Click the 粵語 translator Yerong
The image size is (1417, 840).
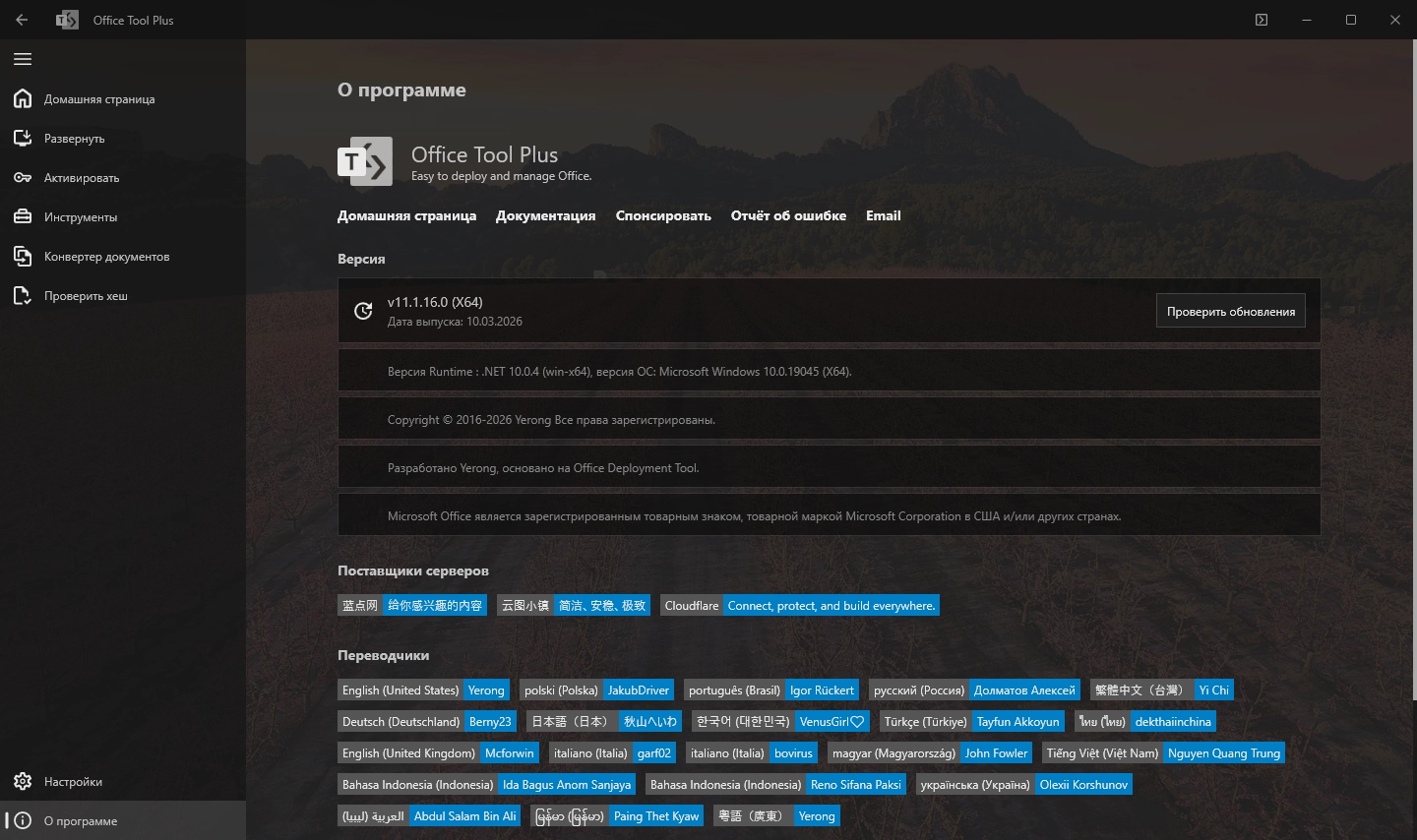coord(817,815)
